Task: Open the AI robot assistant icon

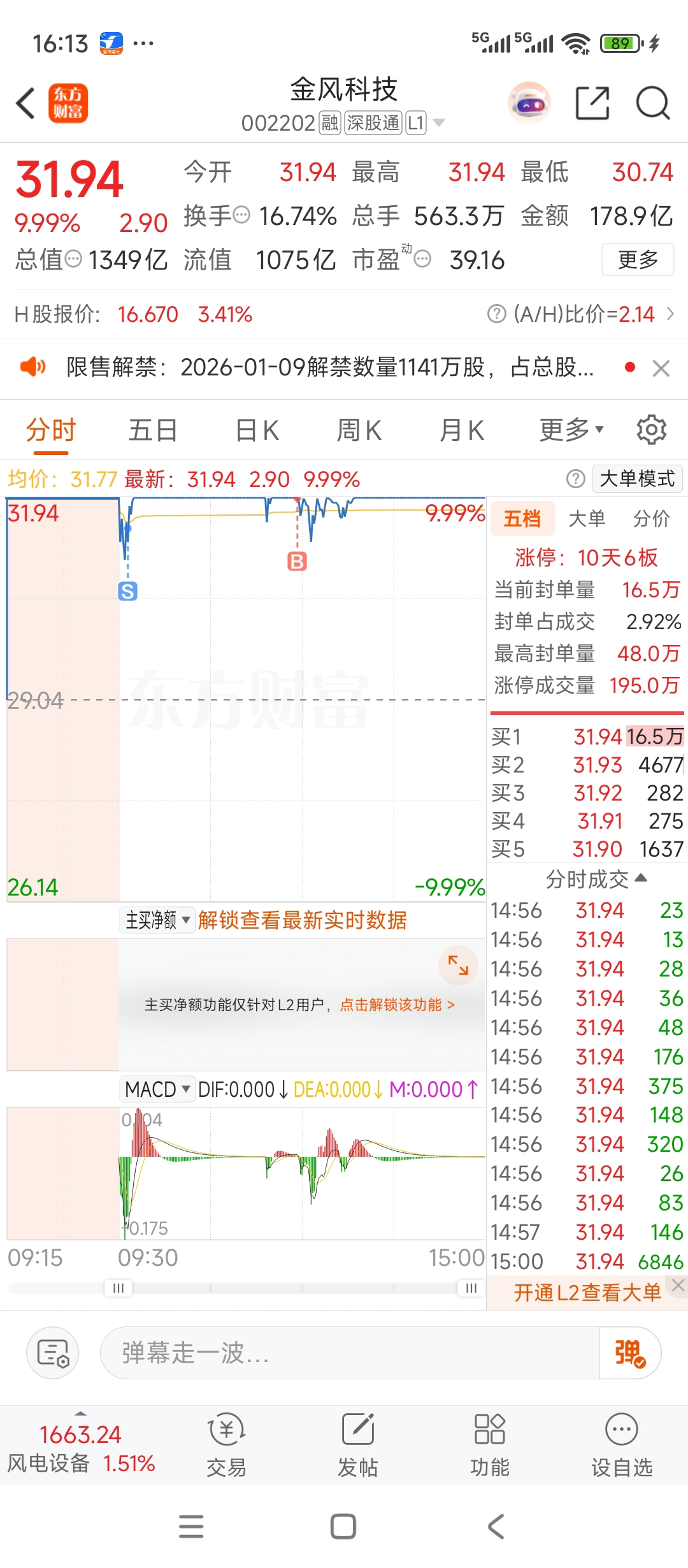Action: coord(529,103)
